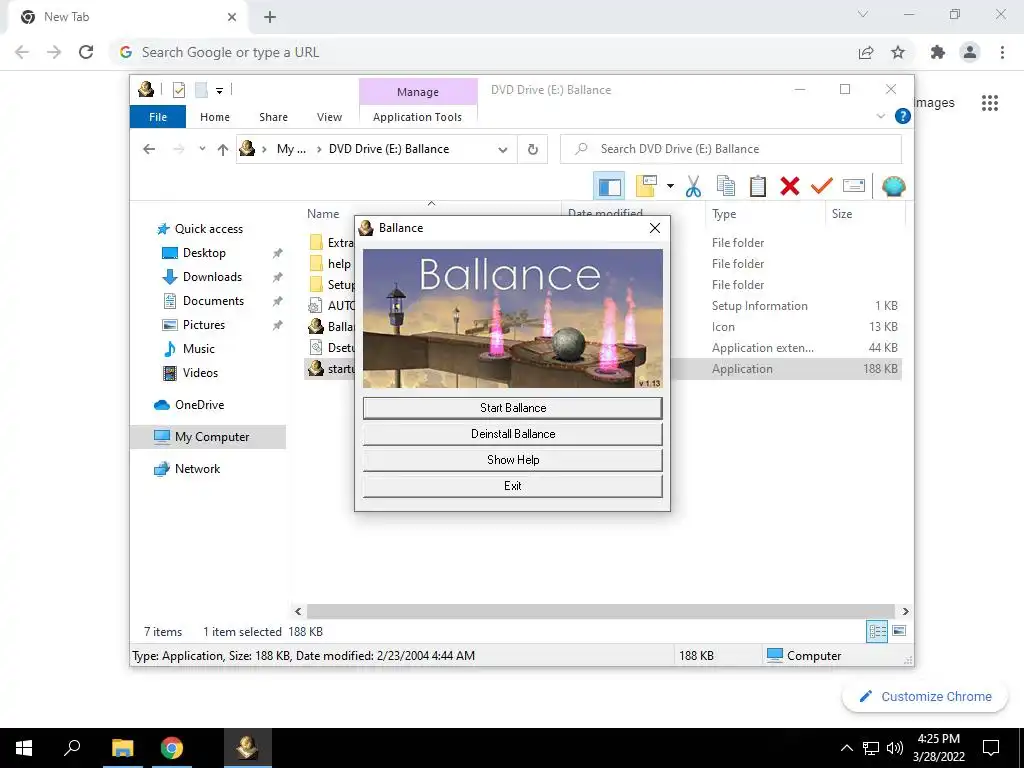This screenshot has width=1024, height=768.
Task: Select Music in navigation pane
Action: (199, 349)
